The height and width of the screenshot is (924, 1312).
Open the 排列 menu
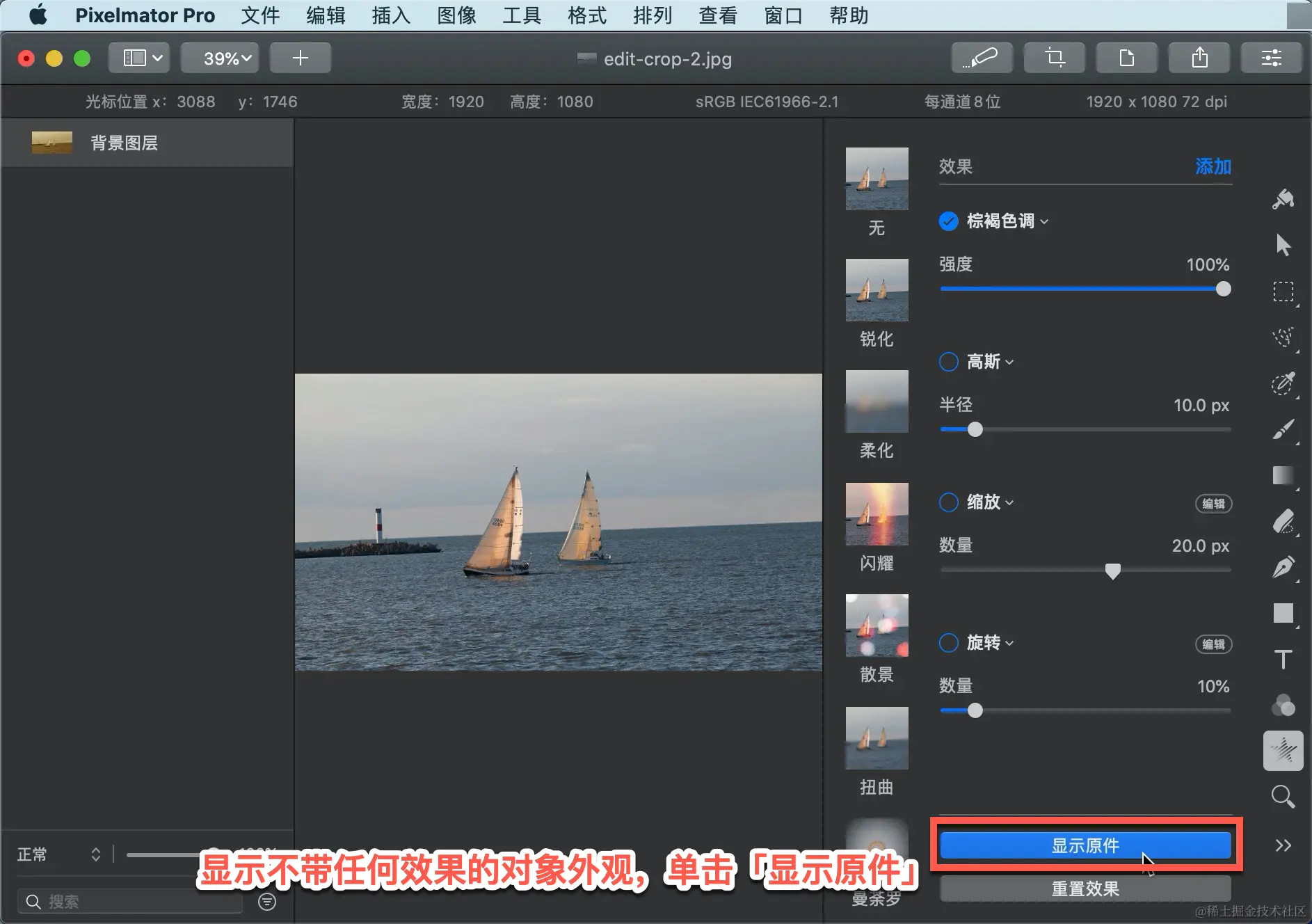tap(653, 15)
